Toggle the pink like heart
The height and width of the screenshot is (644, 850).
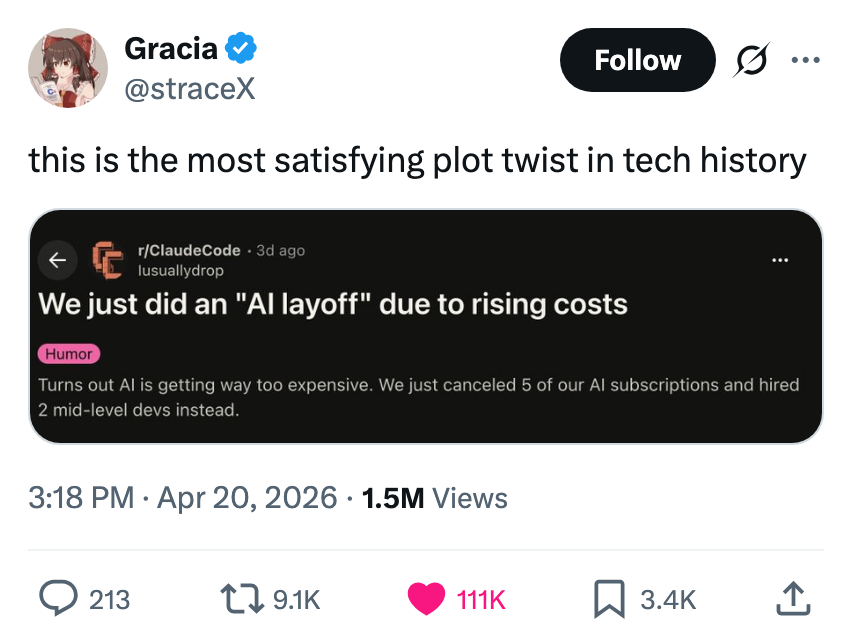coord(427,598)
